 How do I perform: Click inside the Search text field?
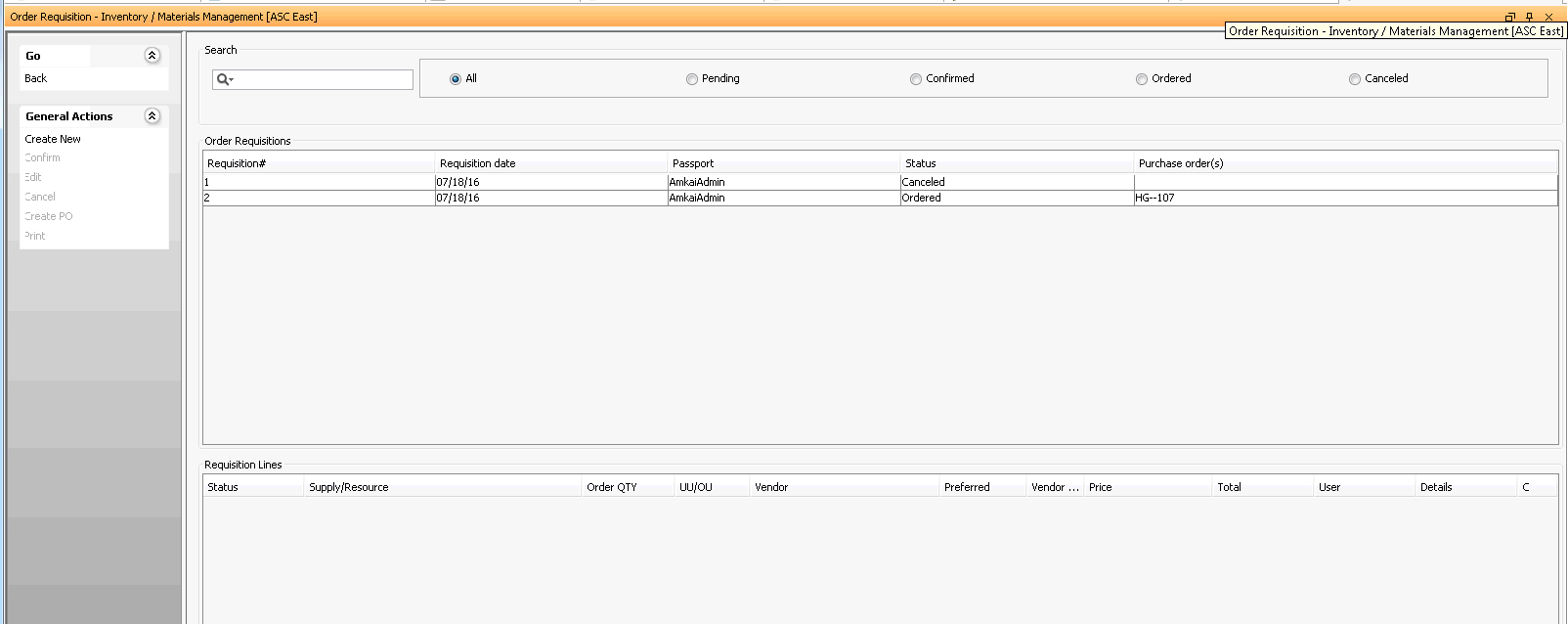[323, 79]
